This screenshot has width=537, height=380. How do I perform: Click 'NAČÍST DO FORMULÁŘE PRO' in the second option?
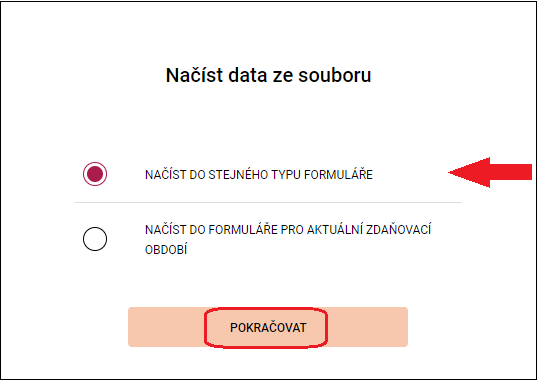[224, 229]
